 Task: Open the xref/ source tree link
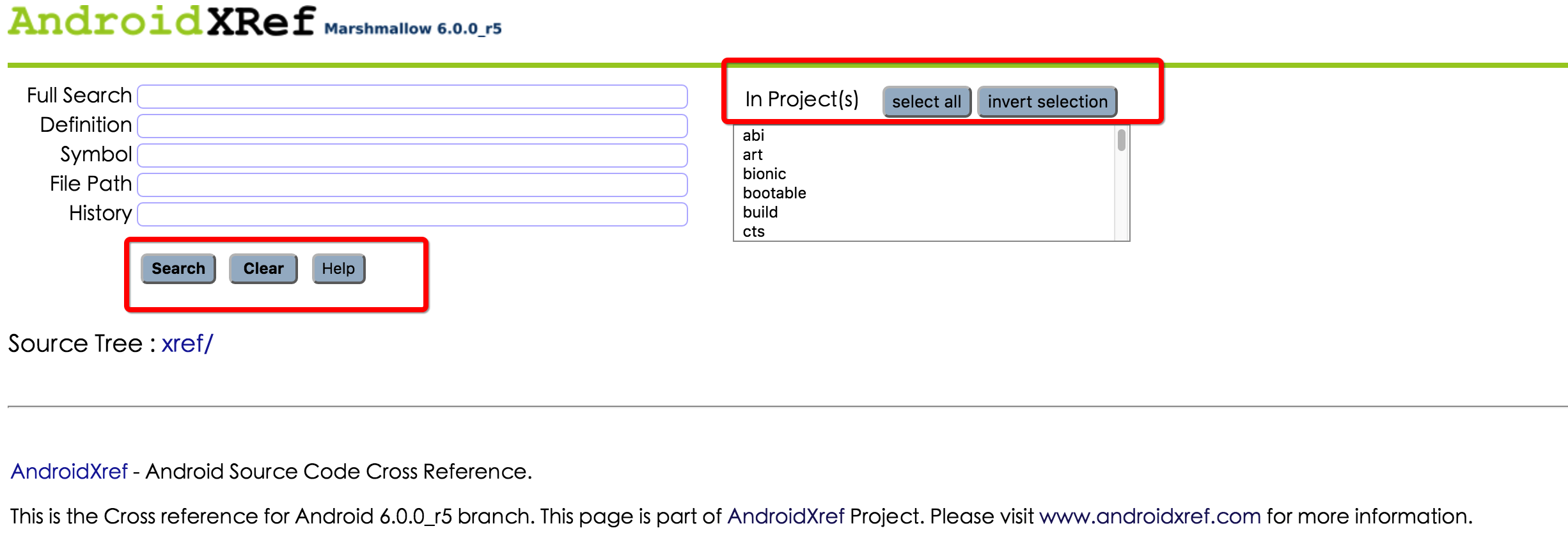tap(187, 344)
